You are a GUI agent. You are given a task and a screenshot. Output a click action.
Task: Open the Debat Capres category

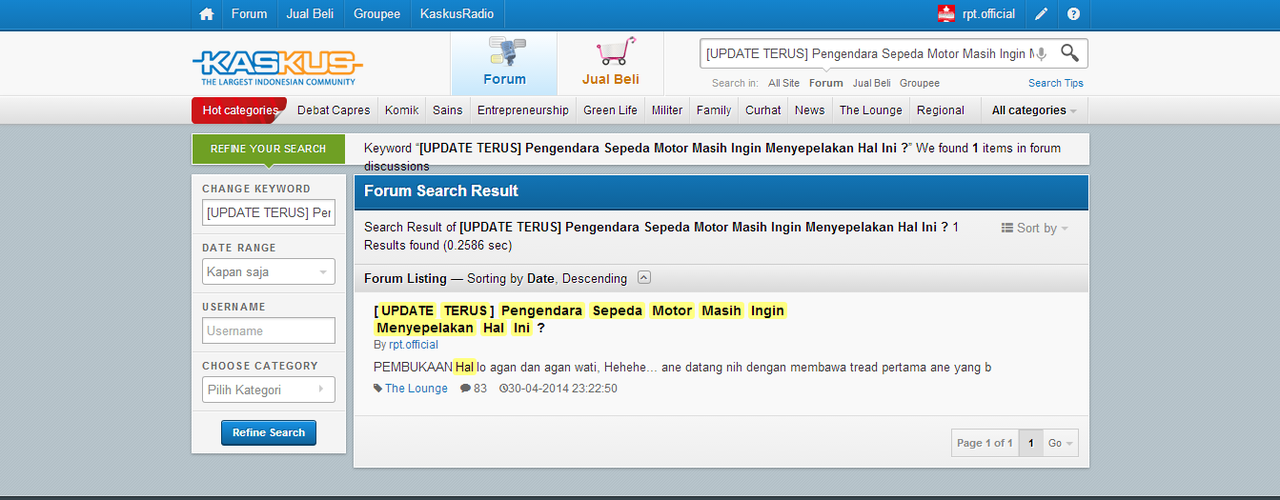click(333, 110)
